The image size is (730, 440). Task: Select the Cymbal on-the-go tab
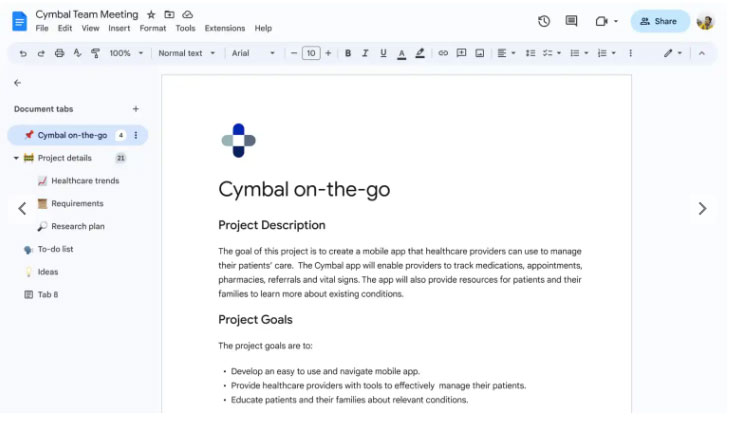[x=77, y=135]
